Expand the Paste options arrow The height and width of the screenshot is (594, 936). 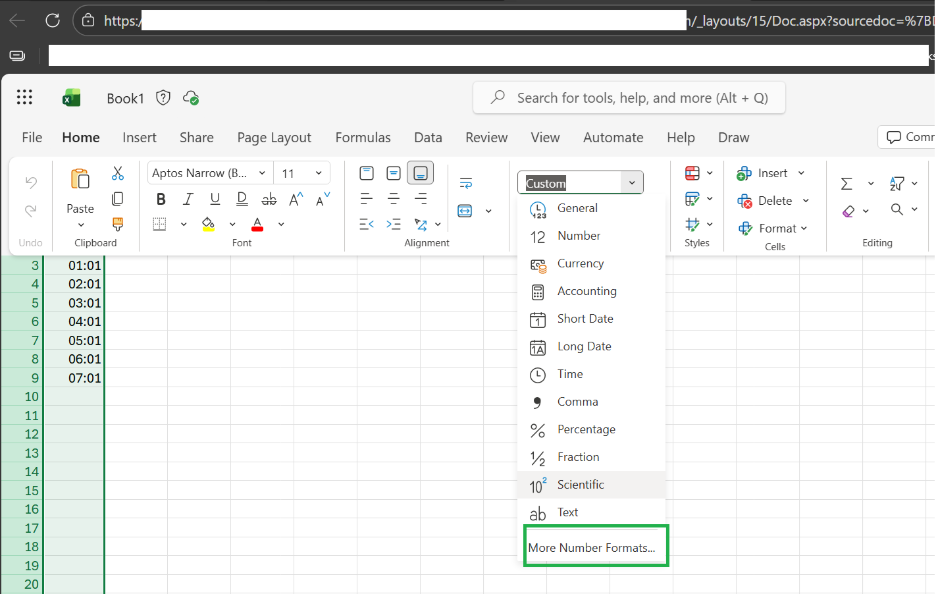81,225
